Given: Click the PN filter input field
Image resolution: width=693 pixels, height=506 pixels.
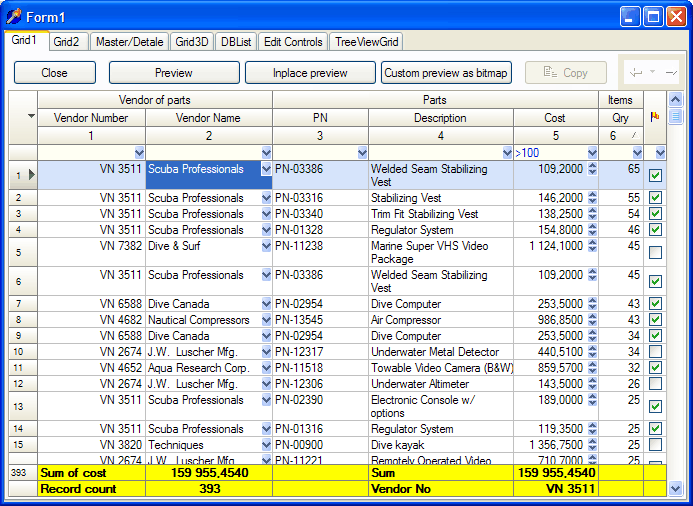Looking at the screenshot, I should click(313, 153).
